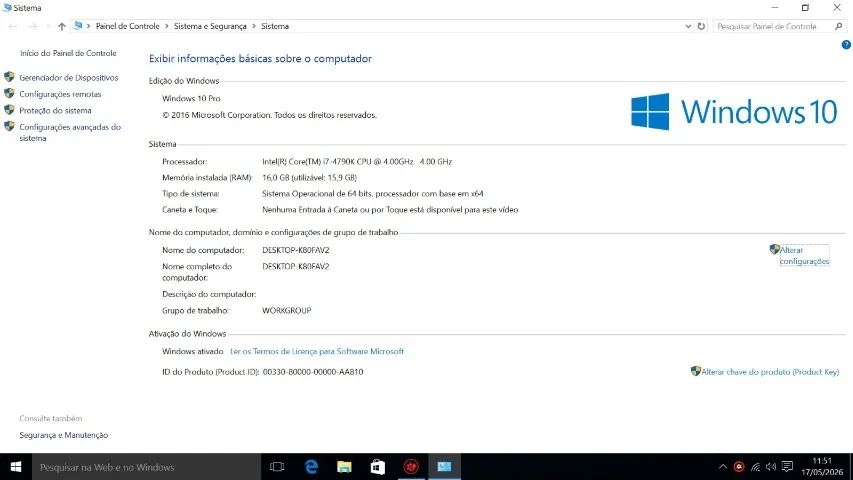Click the refresh button in address bar
Viewport: 853px width, 480px height.
701,26
